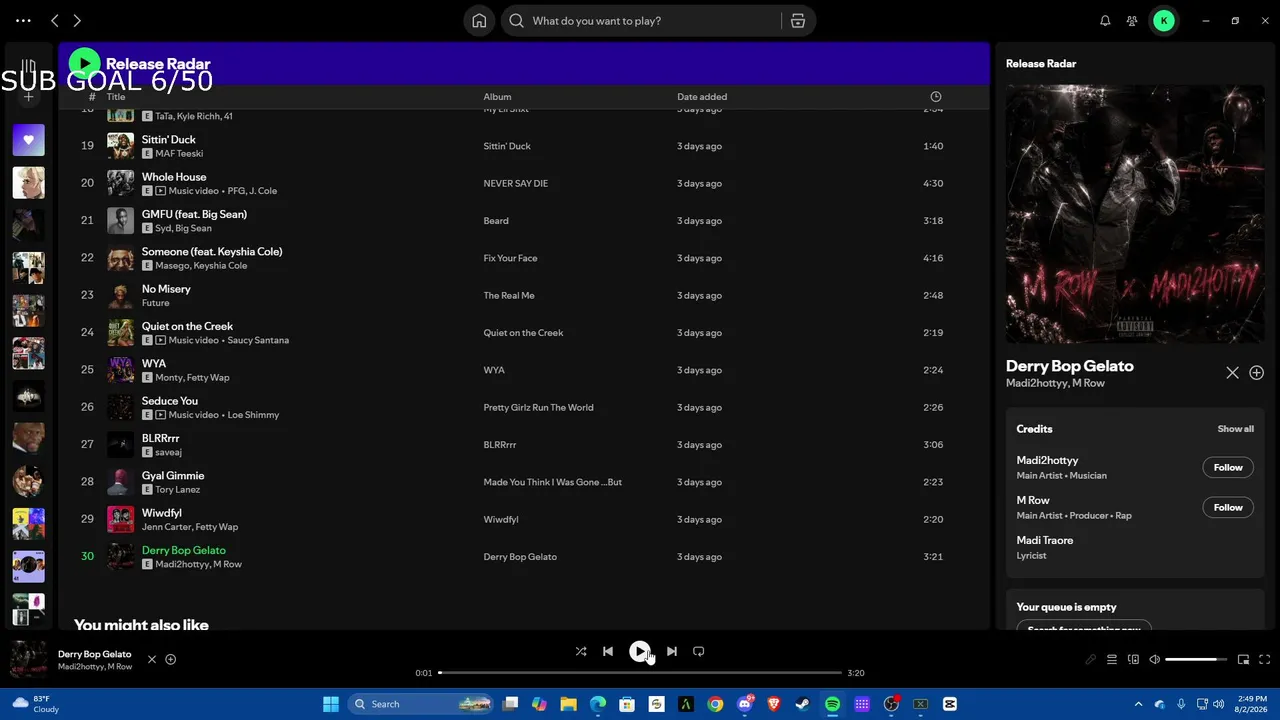Follow Madi2hottyy
The image size is (1280, 720).
tap(1228, 468)
